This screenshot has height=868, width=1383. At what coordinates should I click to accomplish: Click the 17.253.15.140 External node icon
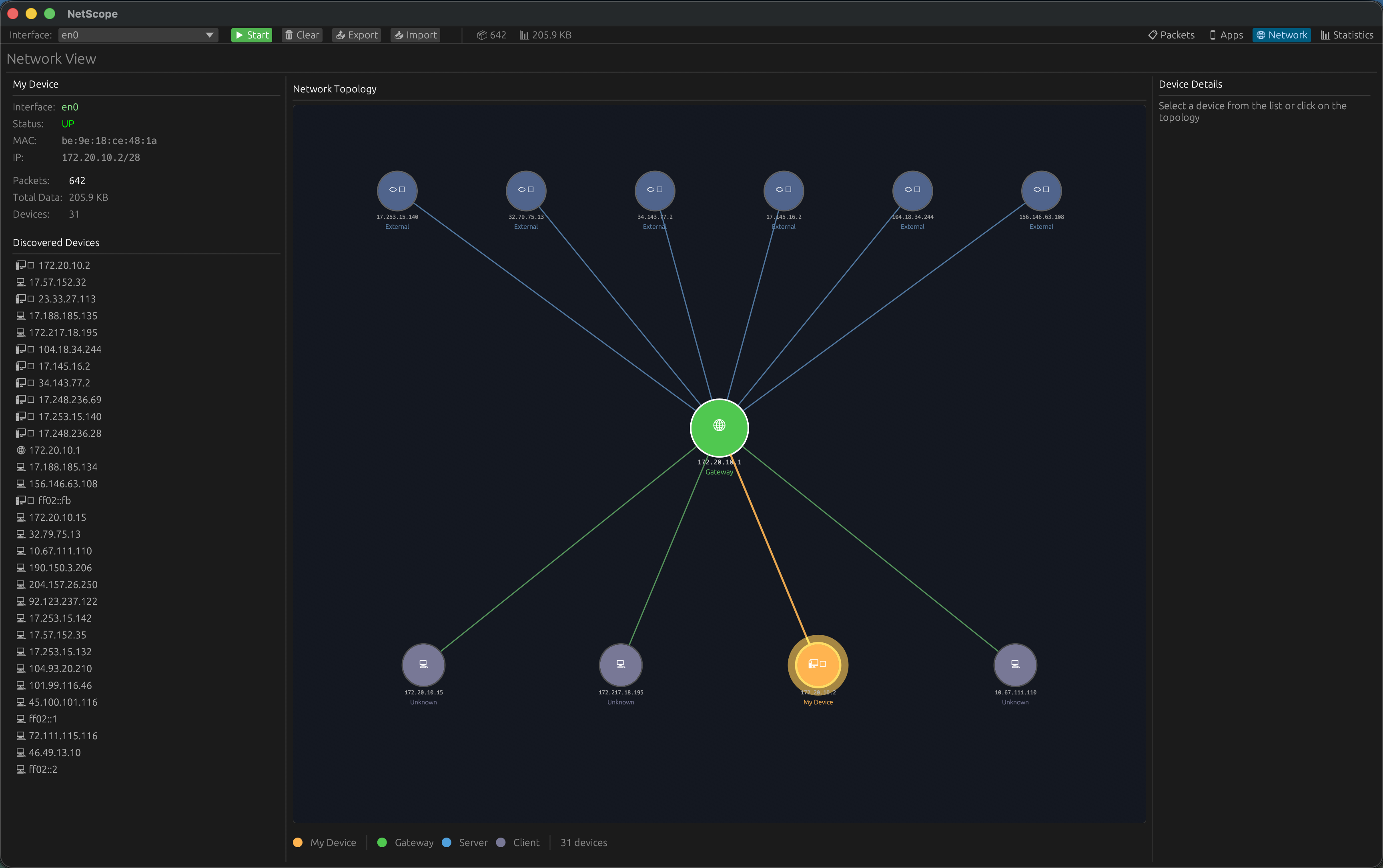[397, 190]
